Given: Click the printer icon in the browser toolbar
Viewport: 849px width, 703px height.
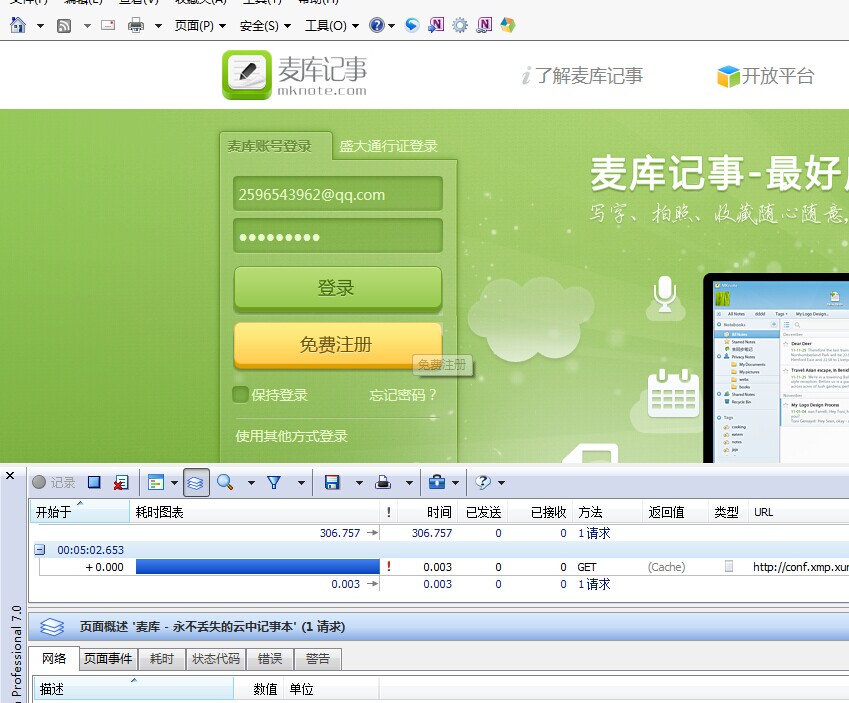Looking at the screenshot, I should click(136, 25).
